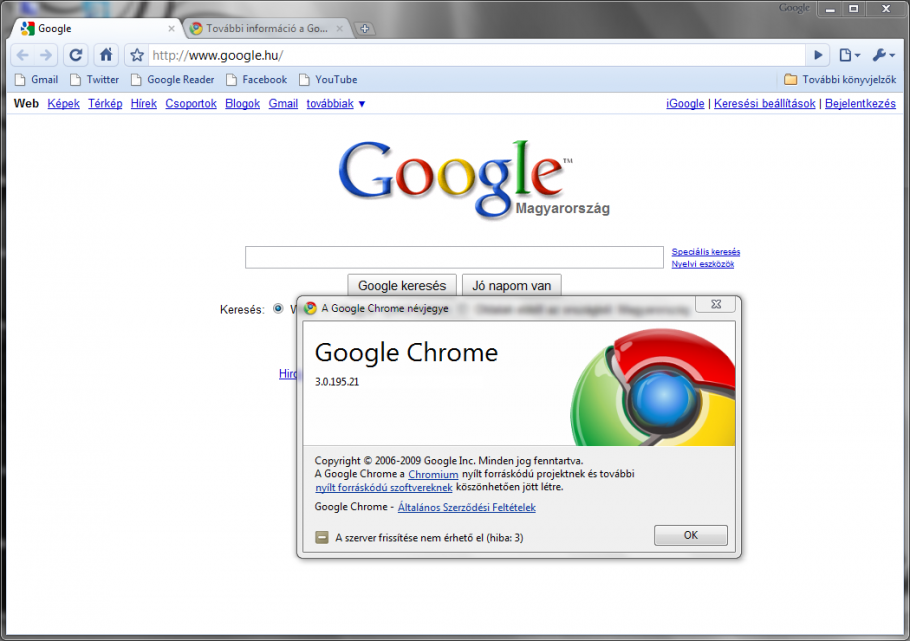Open the iGoogle link
The height and width of the screenshot is (641, 910).
[685, 103]
